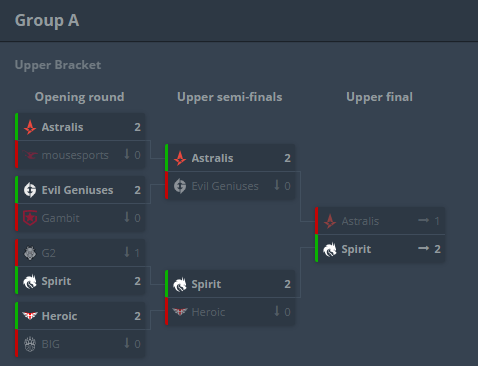Viewport: 478px width, 366px height.
Task: Click Spirit score in upper semi-finals
Action: pos(288,284)
